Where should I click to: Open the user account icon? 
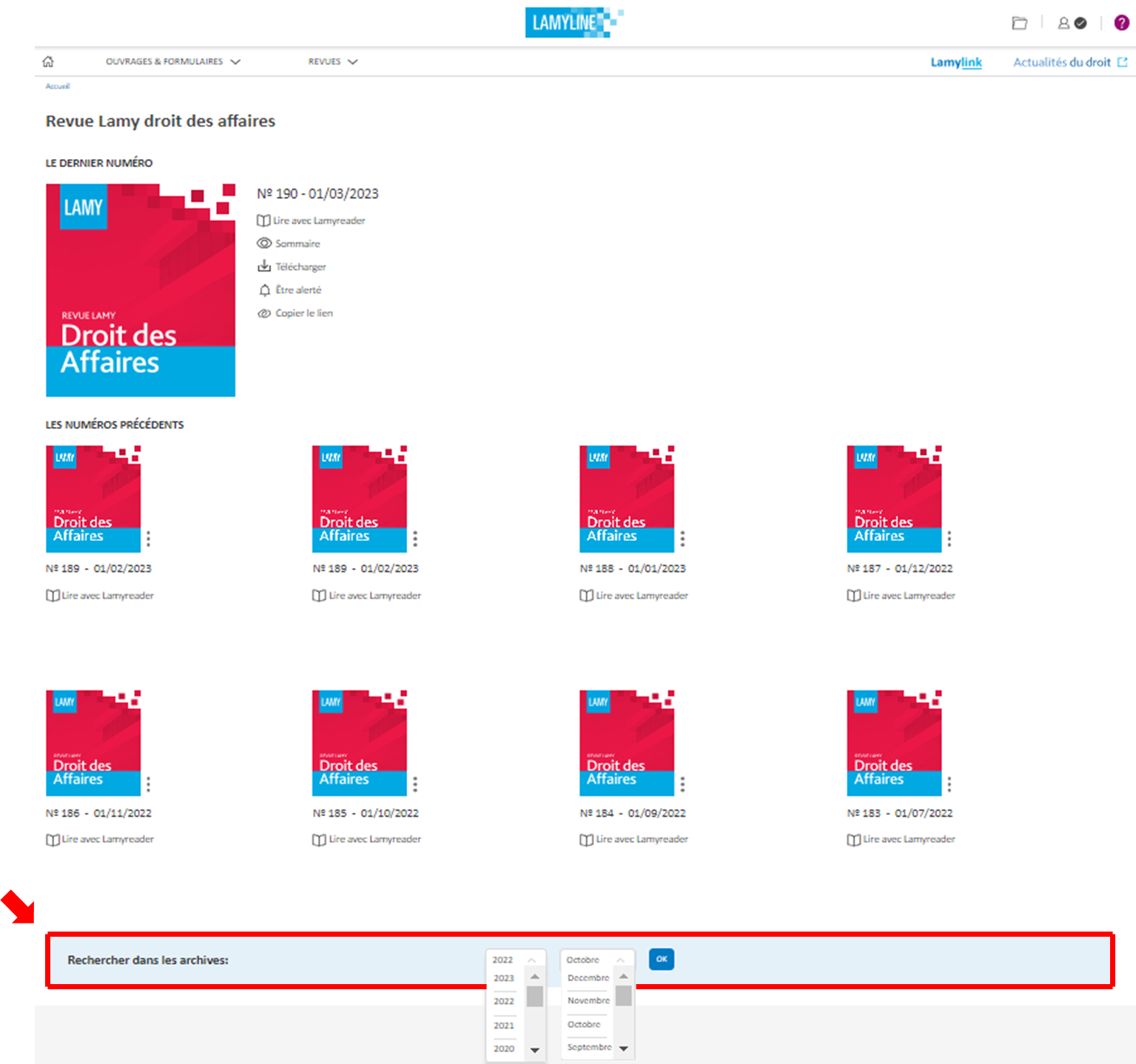coord(1063,23)
